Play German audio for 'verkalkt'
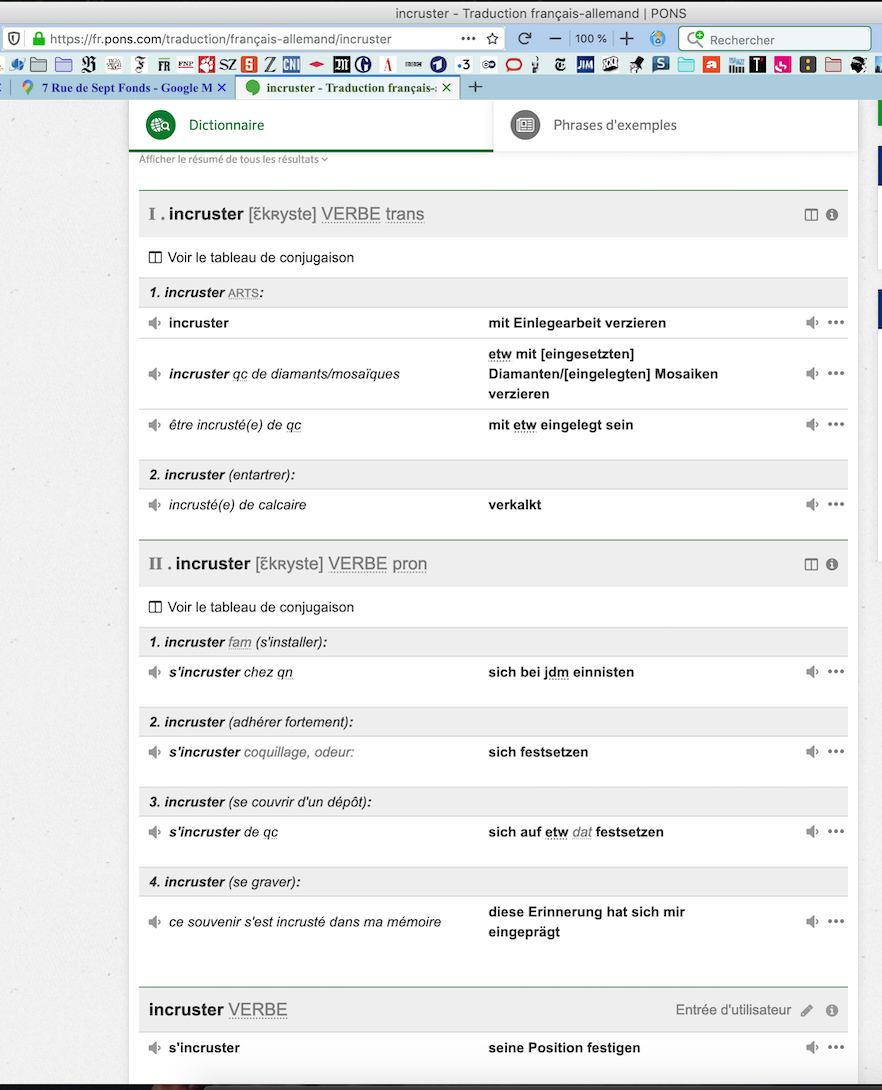This screenshot has height=1090, width=882. click(812, 505)
